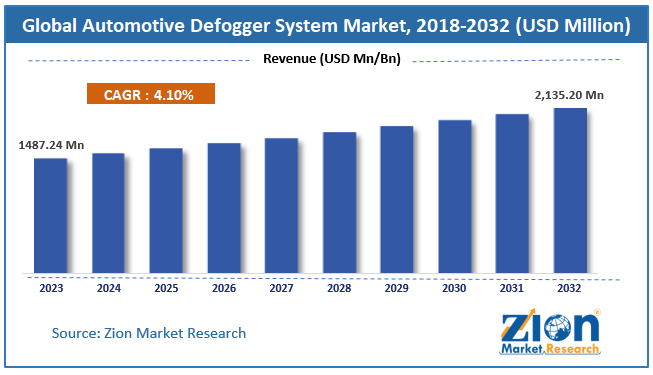Select the Revenue (USD Mn/Bn) subtitle
This screenshot has width=653, height=375.
click(332, 59)
